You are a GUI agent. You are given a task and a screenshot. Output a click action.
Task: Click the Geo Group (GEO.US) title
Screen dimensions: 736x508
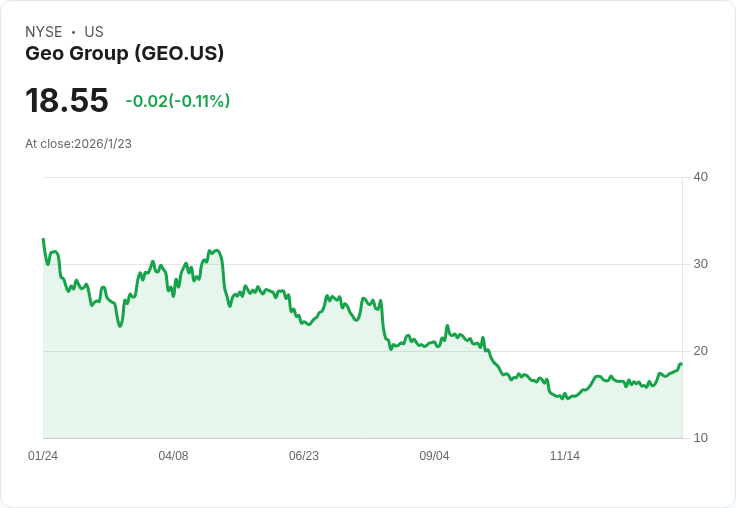pyautogui.click(x=124, y=54)
